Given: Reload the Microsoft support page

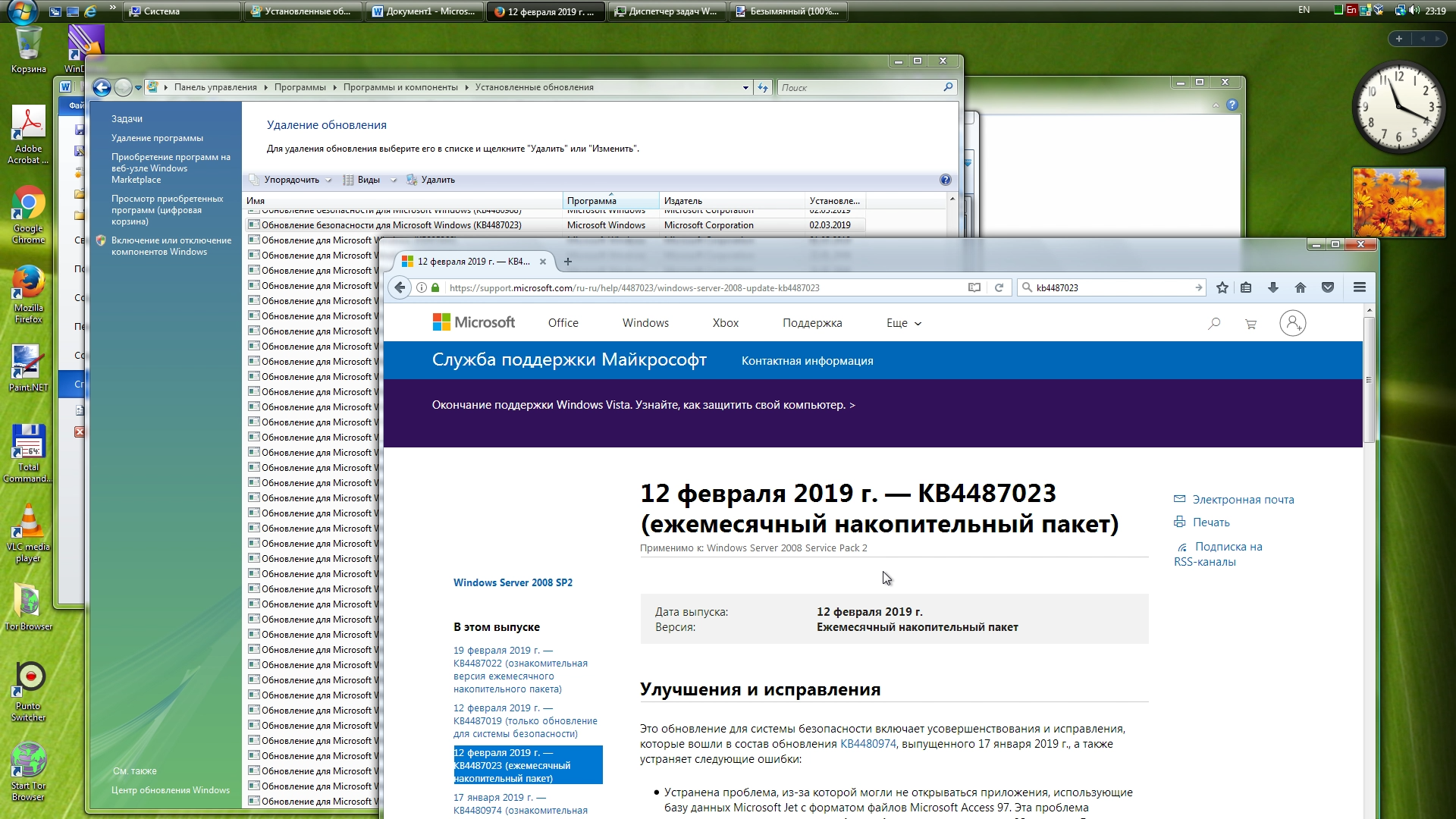Looking at the screenshot, I should point(999,287).
